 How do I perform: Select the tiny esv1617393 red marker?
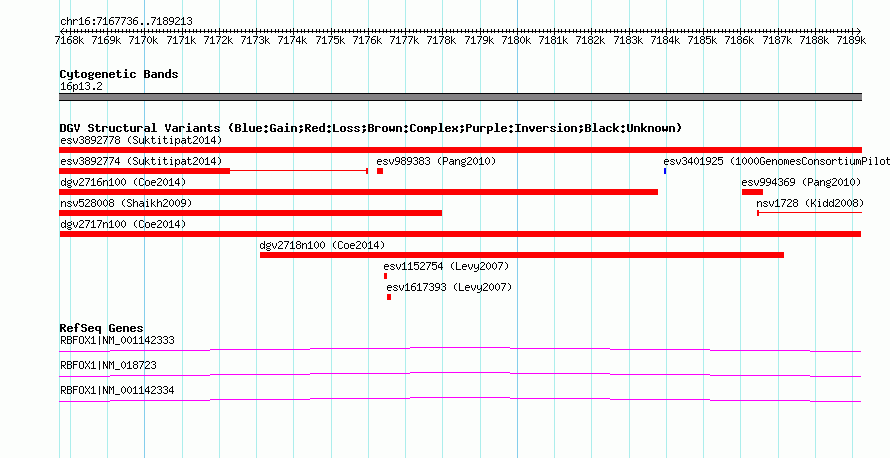pyautogui.click(x=389, y=297)
